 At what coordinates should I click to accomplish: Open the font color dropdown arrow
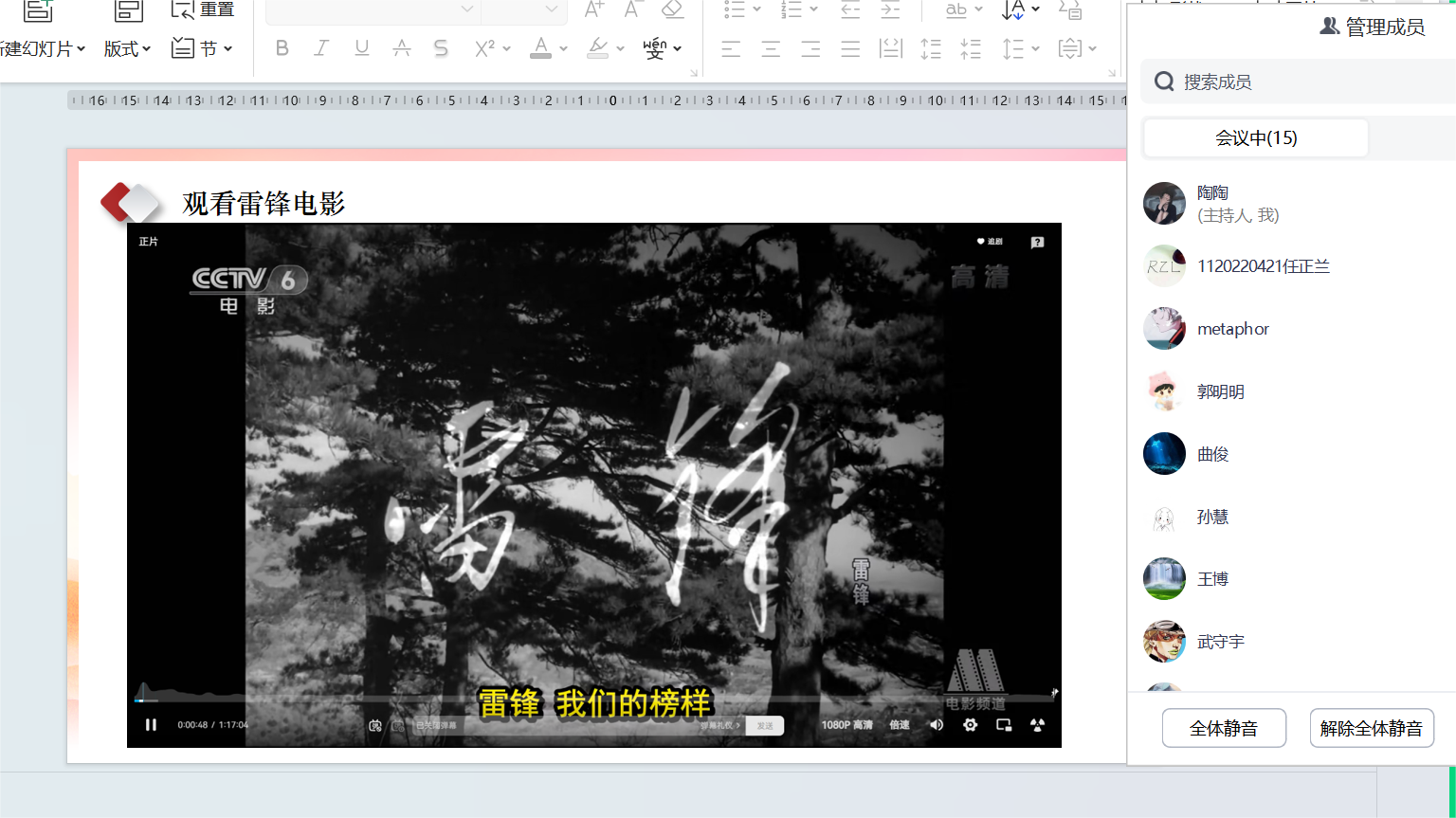(x=563, y=48)
